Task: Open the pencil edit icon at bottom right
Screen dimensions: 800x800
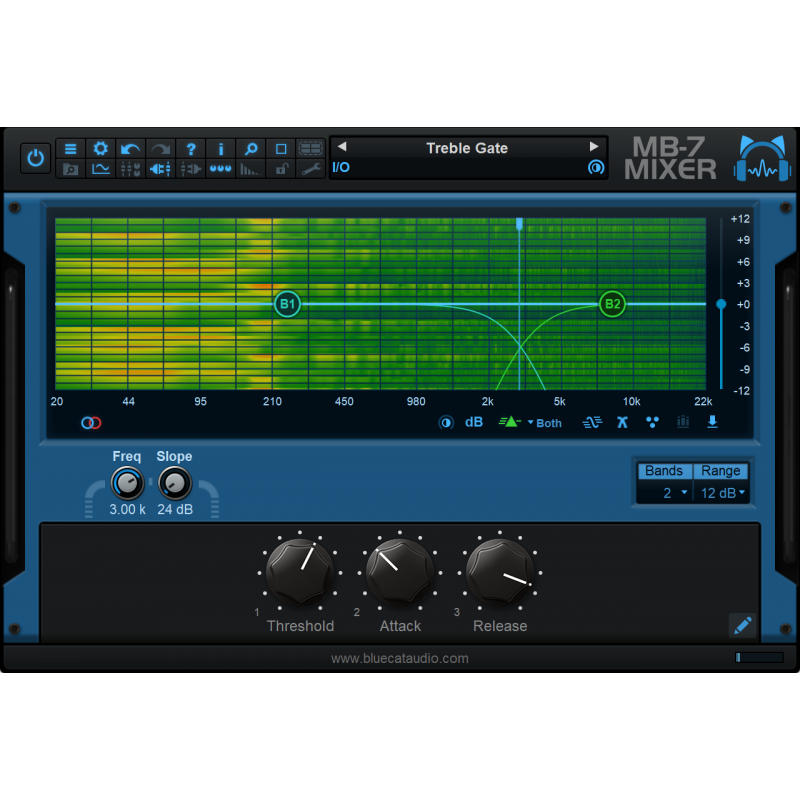Action: point(742,624)
